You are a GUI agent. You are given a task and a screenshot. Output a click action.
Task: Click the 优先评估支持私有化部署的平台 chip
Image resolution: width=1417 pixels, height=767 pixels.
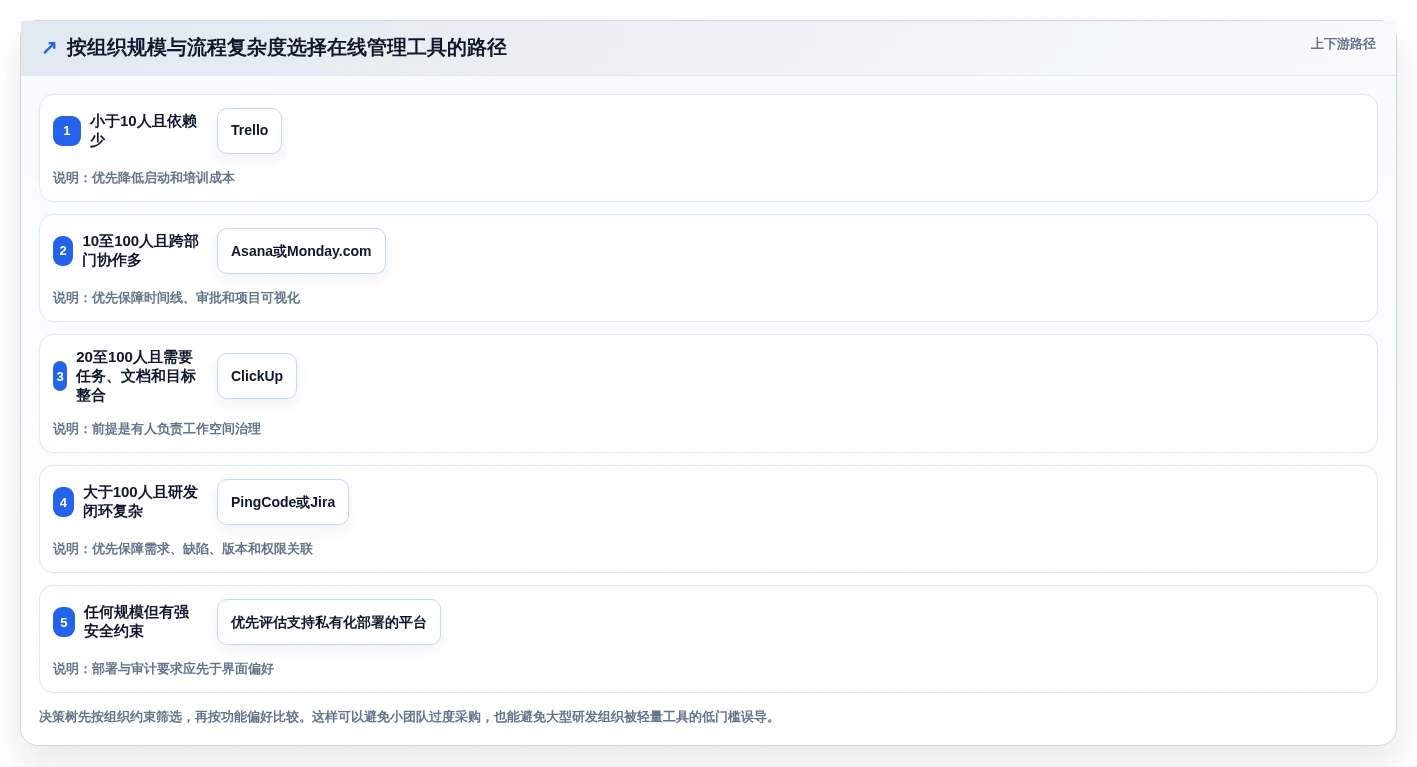pyautogui.click(x=329, y=622)
